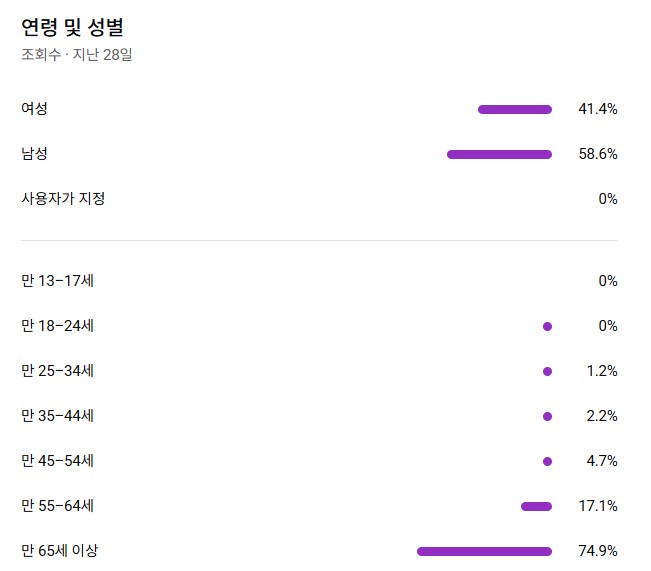Click the 만 65세 이상 bar
651x571 pixels.
point(484,551)
